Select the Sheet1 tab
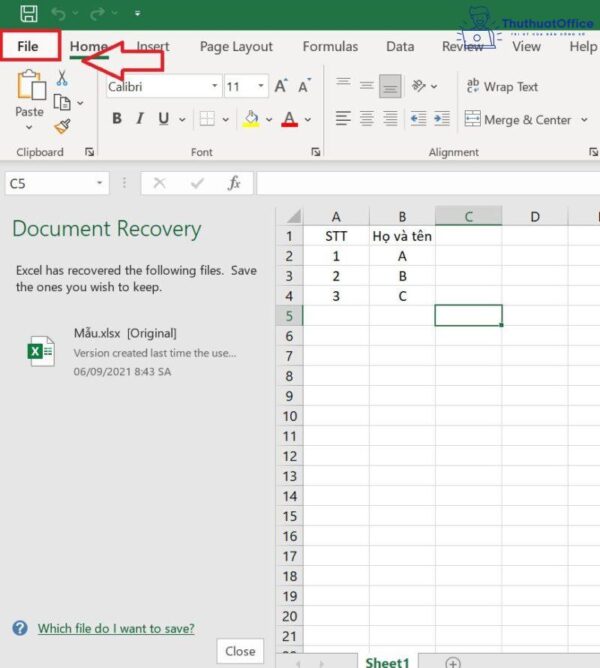 click(387, 662)
